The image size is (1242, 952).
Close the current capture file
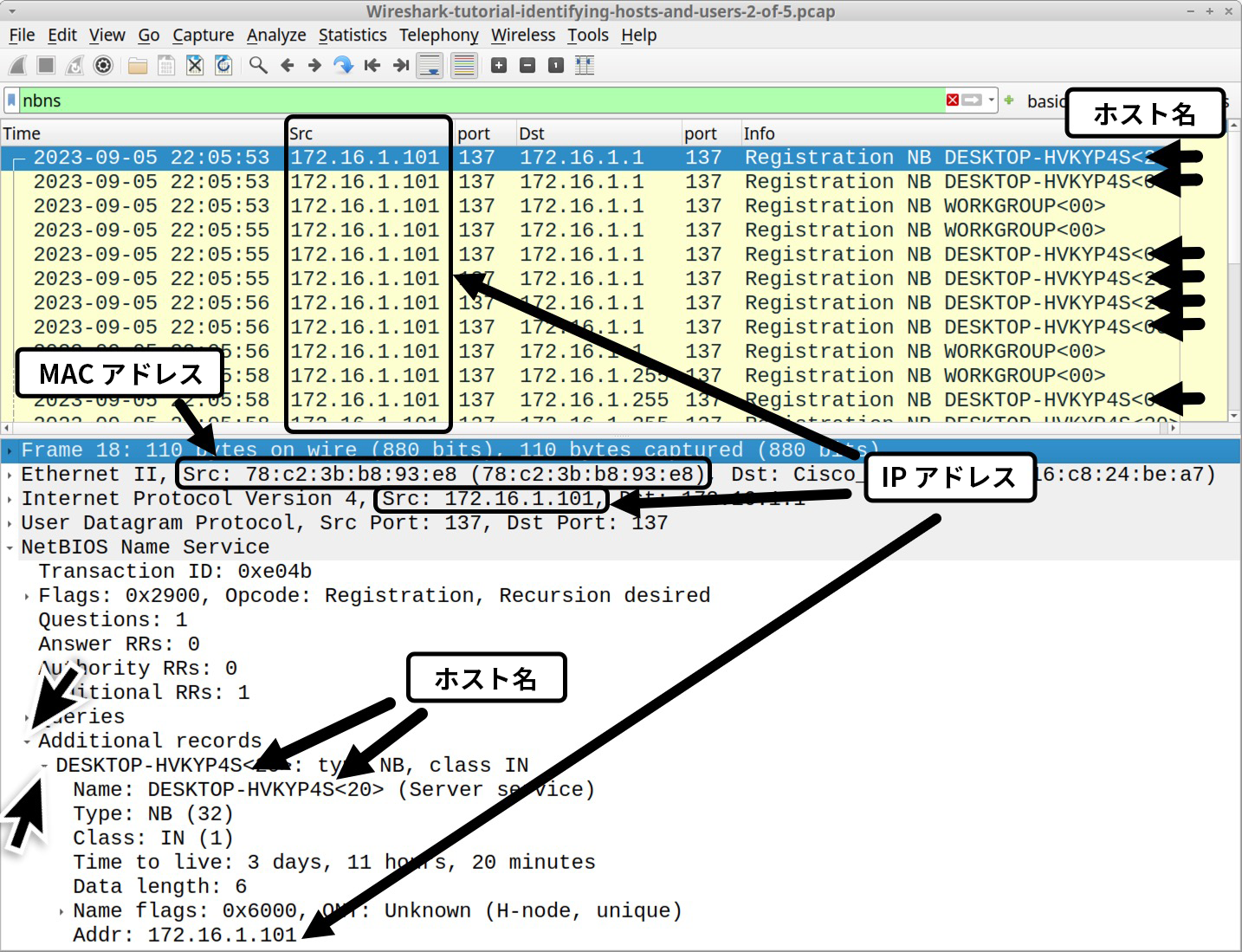pos(194,65)
